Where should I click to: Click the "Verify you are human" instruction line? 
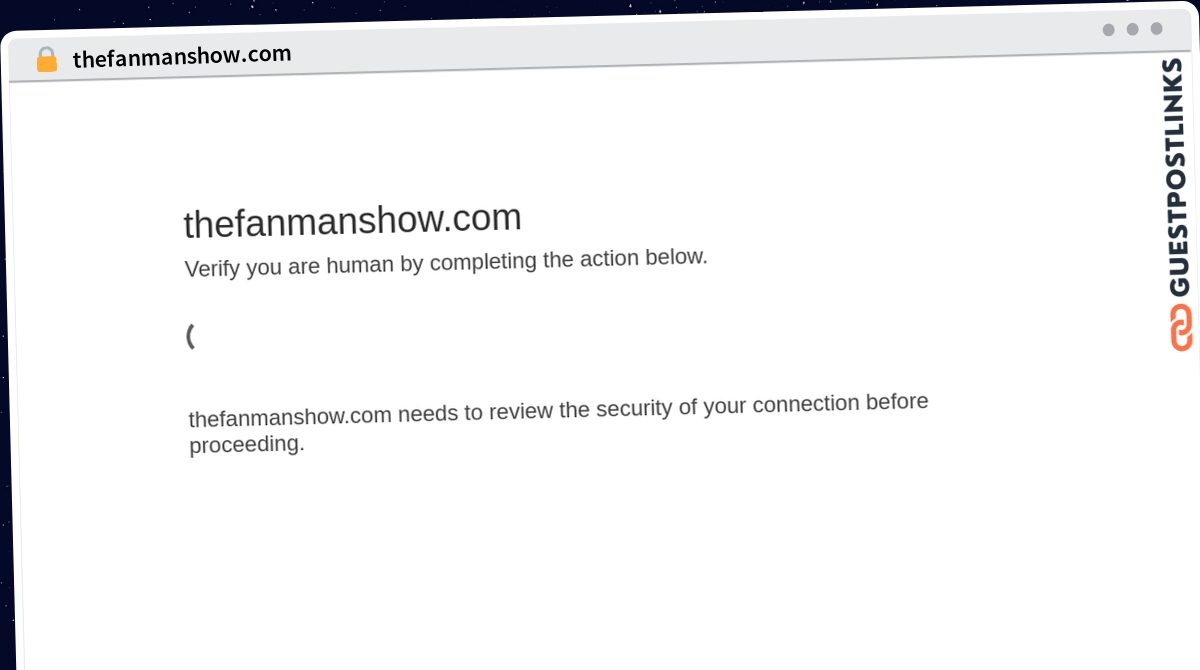(446, 263)
